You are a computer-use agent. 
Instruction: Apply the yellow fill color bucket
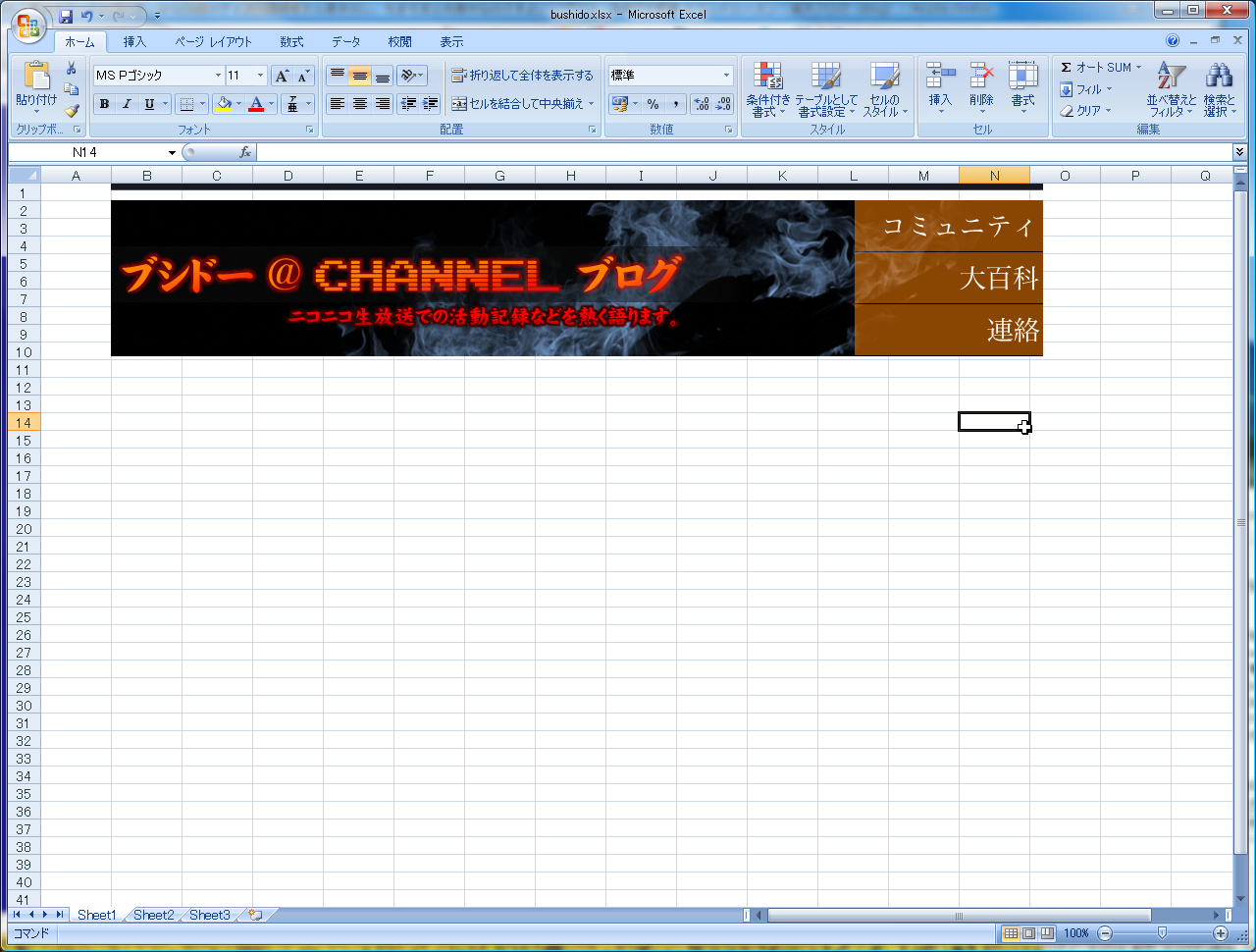point(224,104)
